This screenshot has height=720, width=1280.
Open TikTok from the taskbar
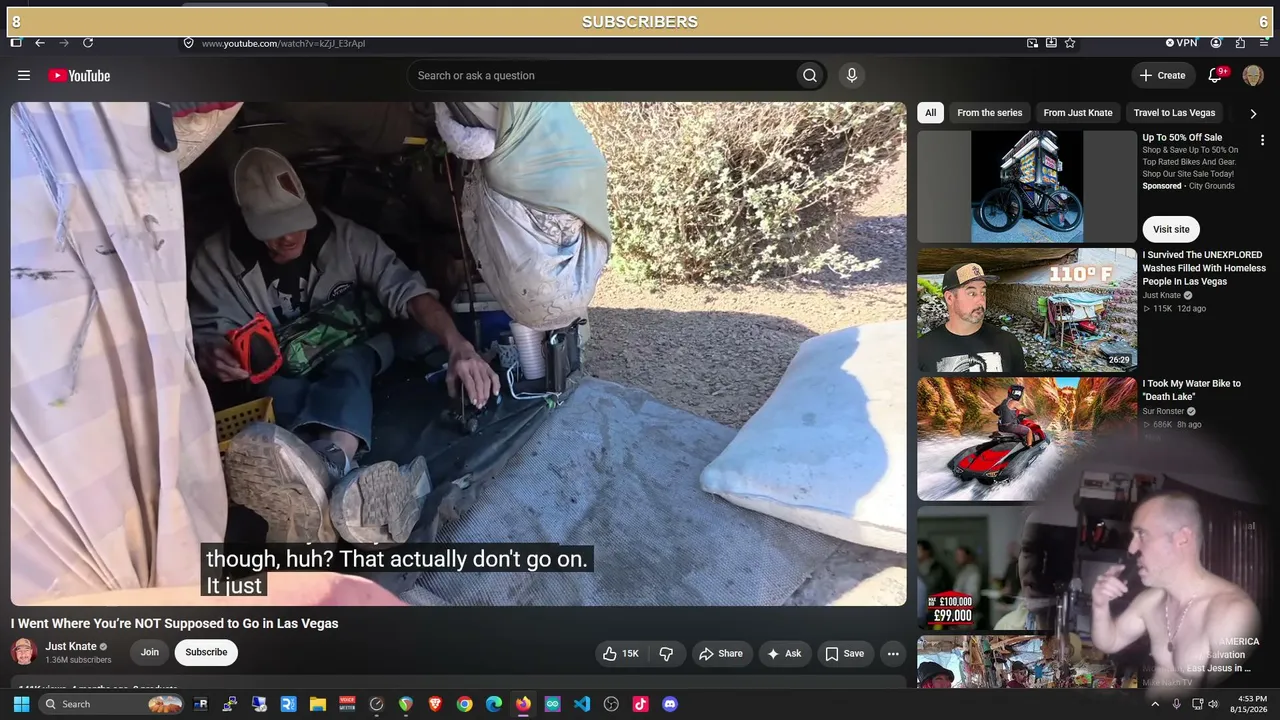click(641, 704)
